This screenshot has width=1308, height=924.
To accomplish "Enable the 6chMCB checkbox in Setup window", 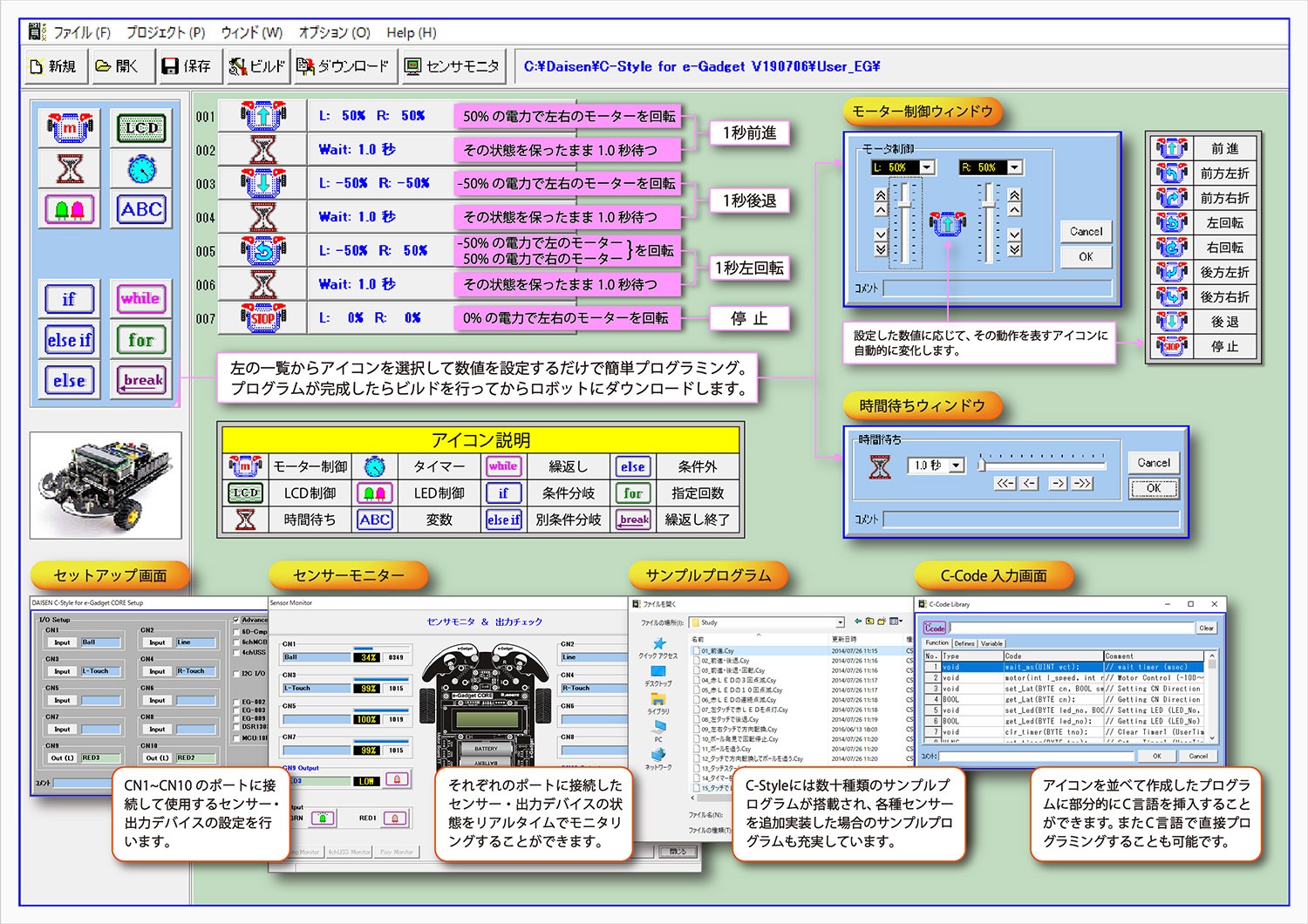I will coord(236,642).
